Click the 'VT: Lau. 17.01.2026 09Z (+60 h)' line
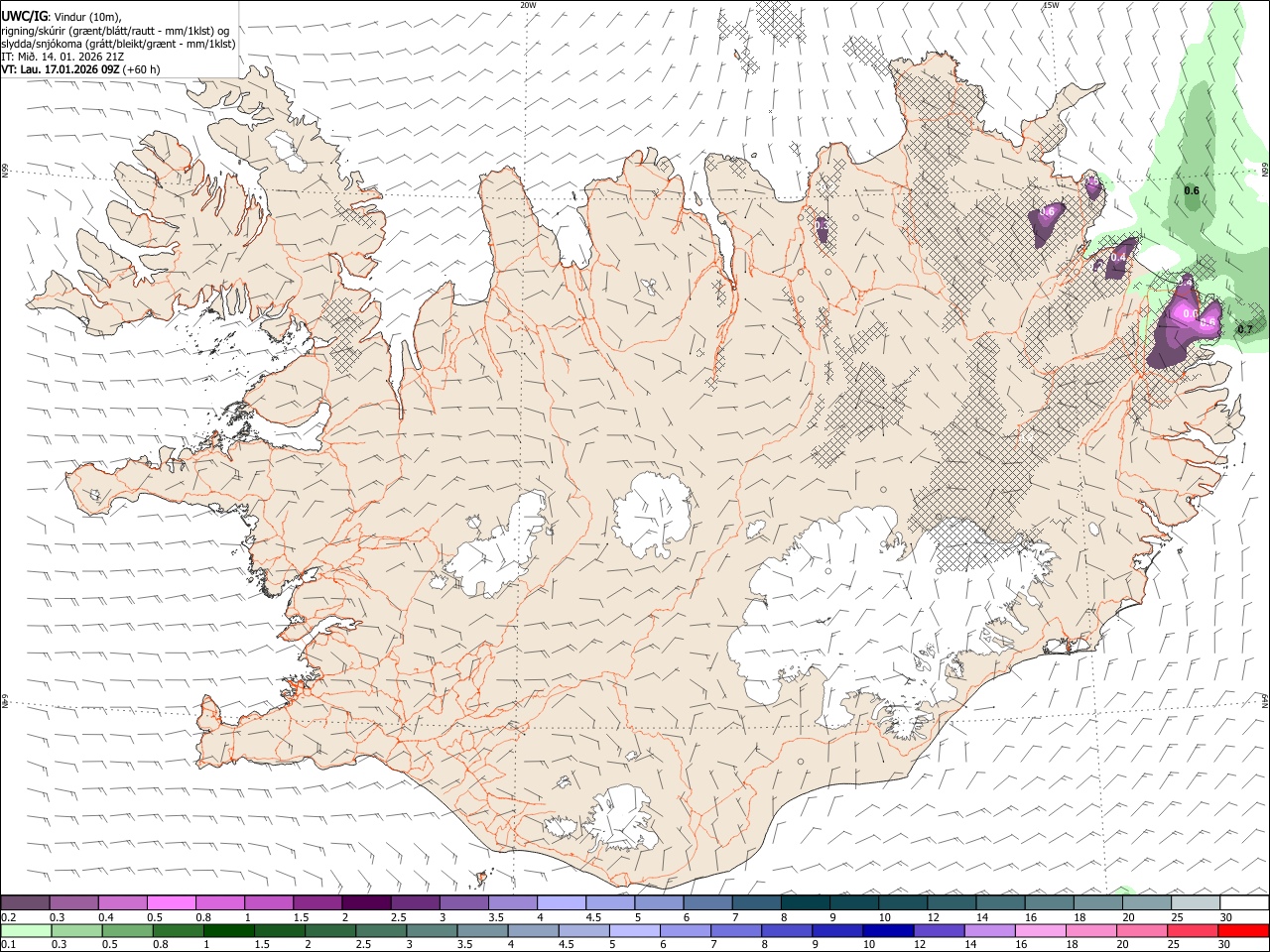The image size is (1270, 952). (x=80, y=69)
